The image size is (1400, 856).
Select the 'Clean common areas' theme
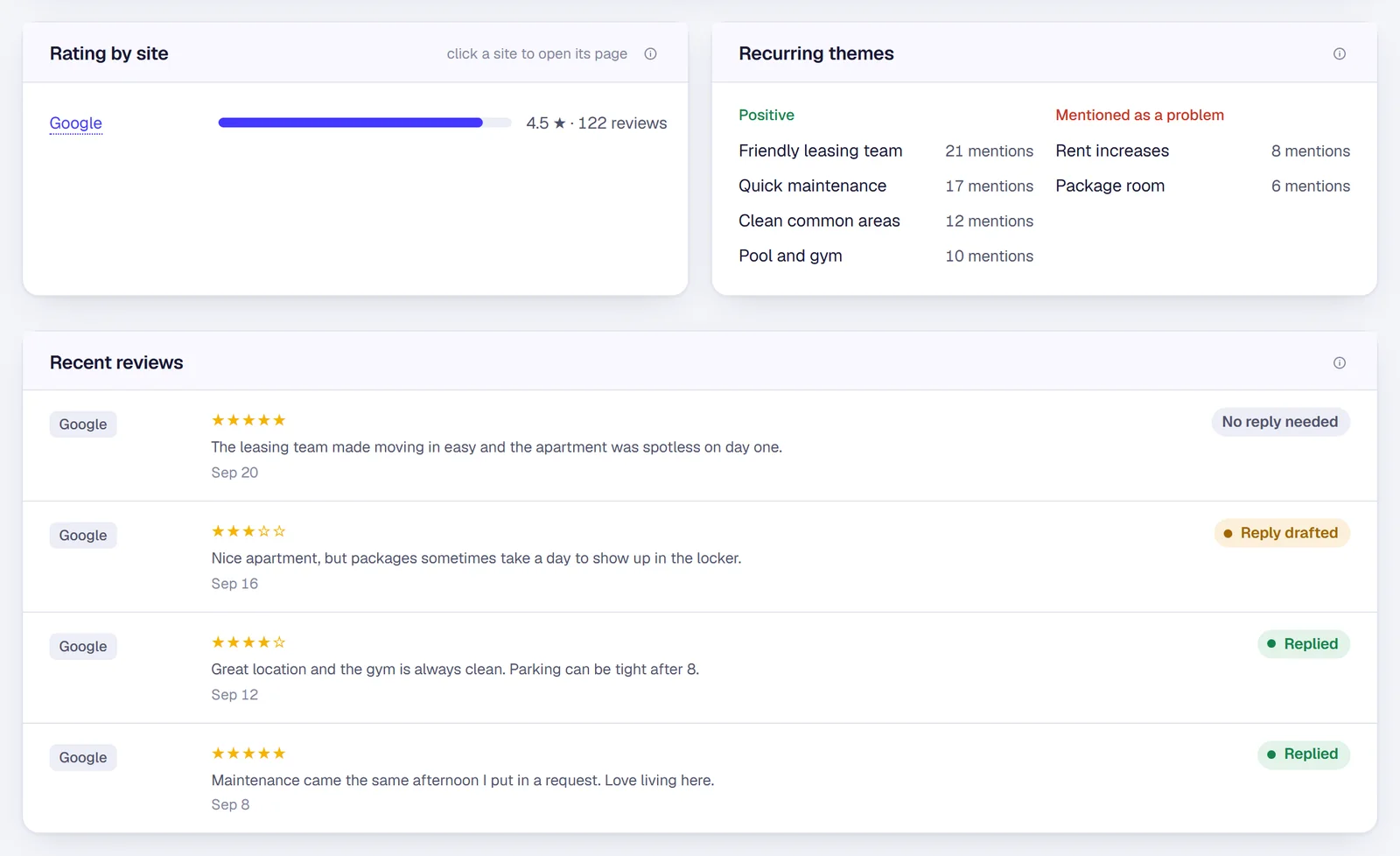click(819, 221)
